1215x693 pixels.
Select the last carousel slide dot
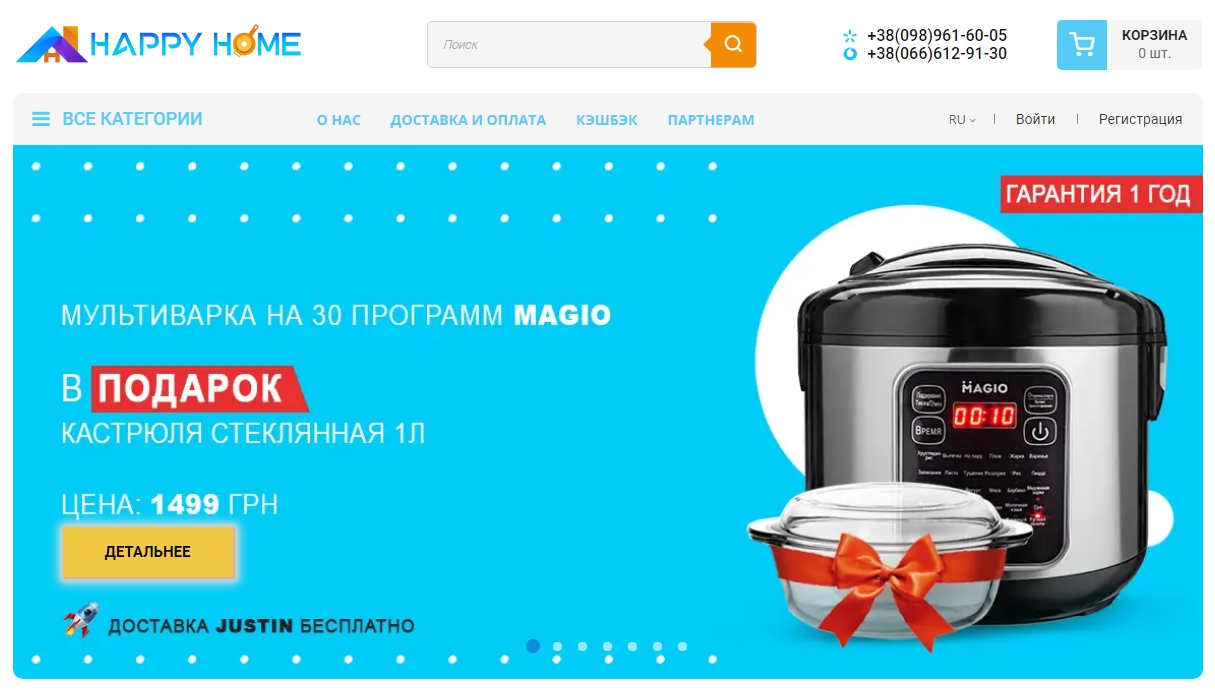(683, 646)
